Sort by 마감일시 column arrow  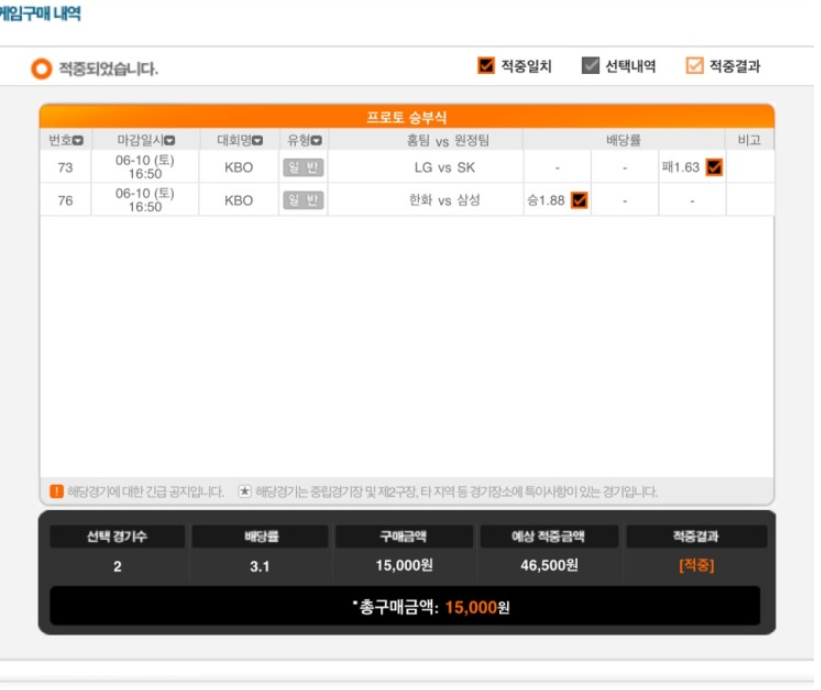coord(170,141)
